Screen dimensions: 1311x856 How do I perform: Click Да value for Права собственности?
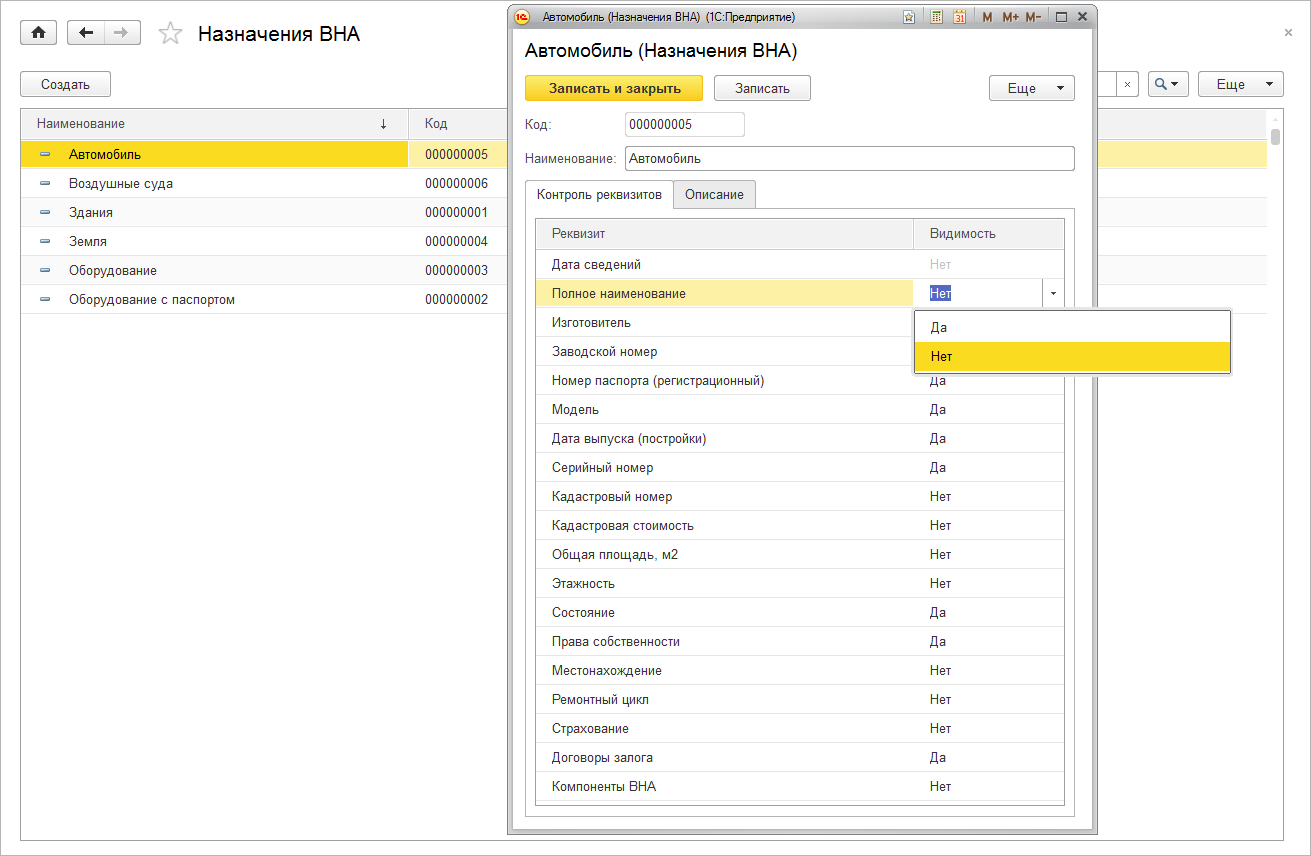click(x=938, y=642)
